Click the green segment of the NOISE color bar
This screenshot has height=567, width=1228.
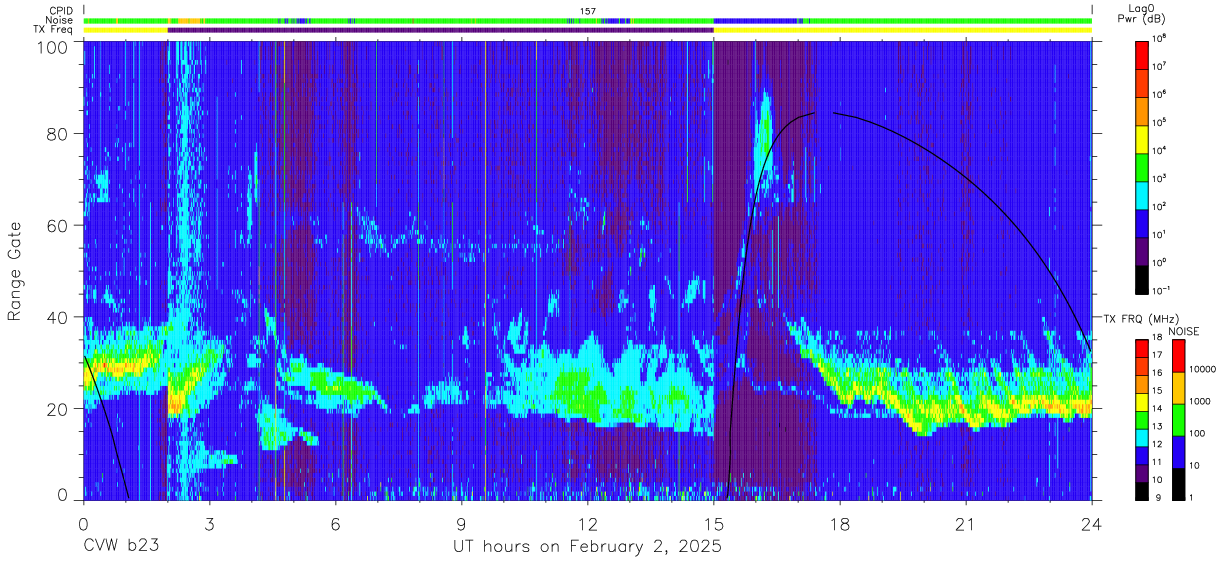pyautogui.click(x=1180, y=420)
